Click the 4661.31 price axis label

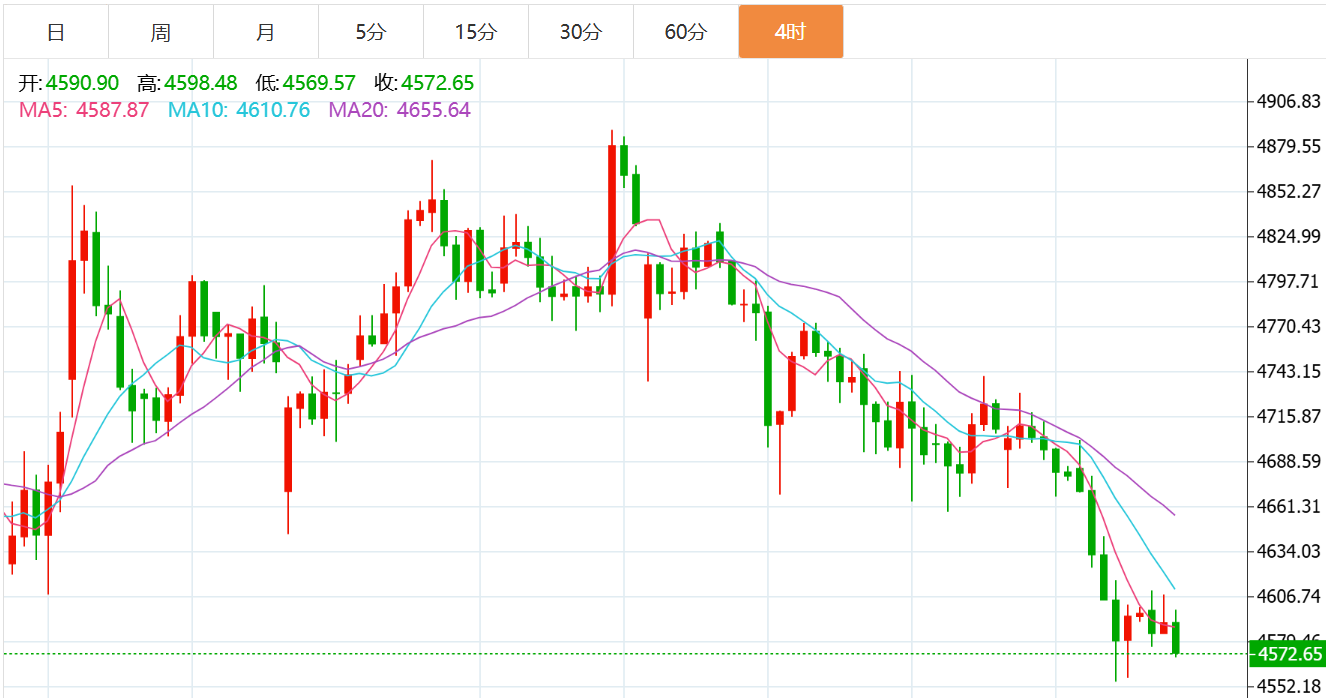click(x=1289, y=507)
